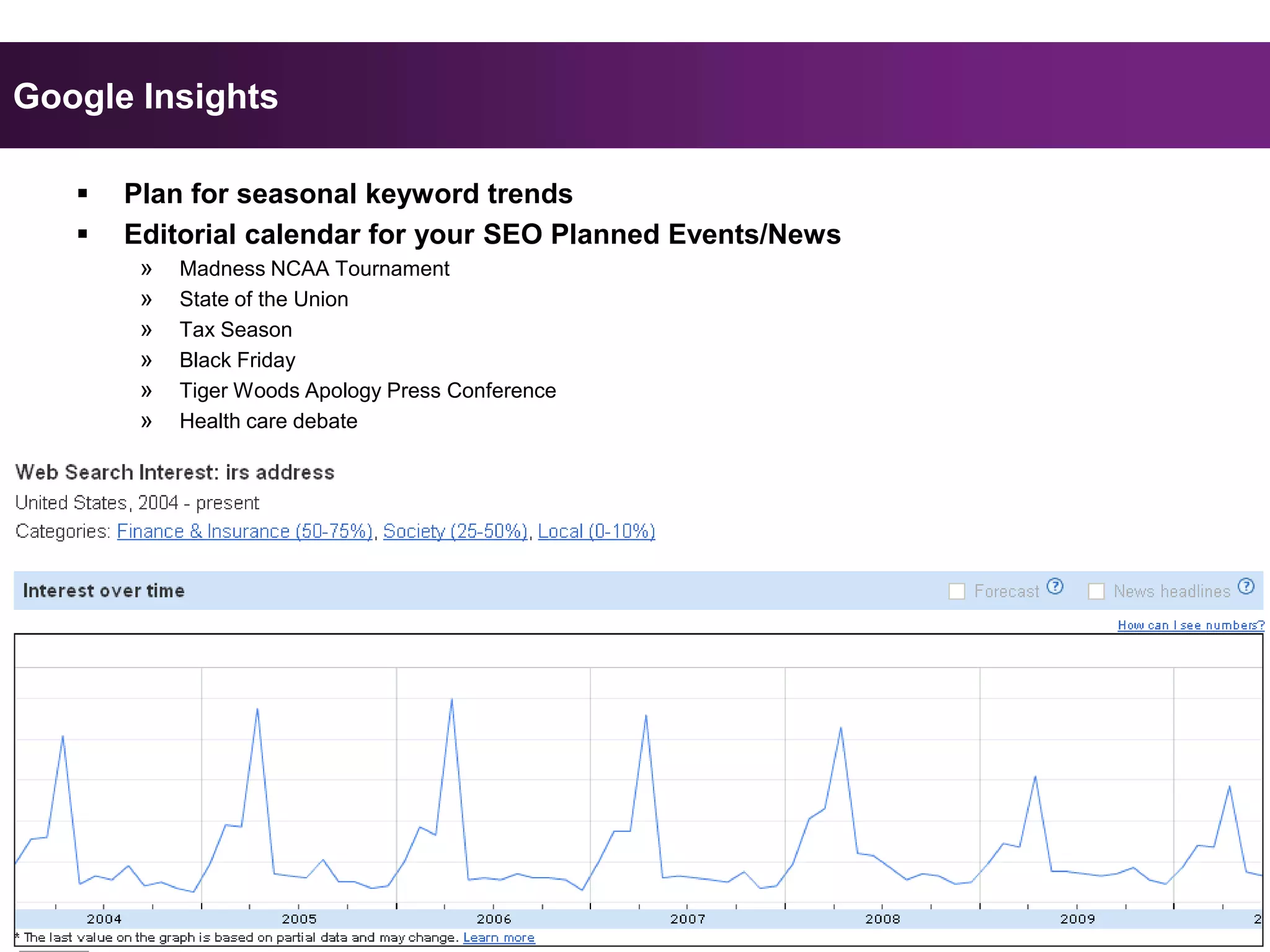Image resolution: width=1270 pixels, height=952 pixels.
Task: Select the 'United States, 2004 - present' text
Action: point(137,503)
